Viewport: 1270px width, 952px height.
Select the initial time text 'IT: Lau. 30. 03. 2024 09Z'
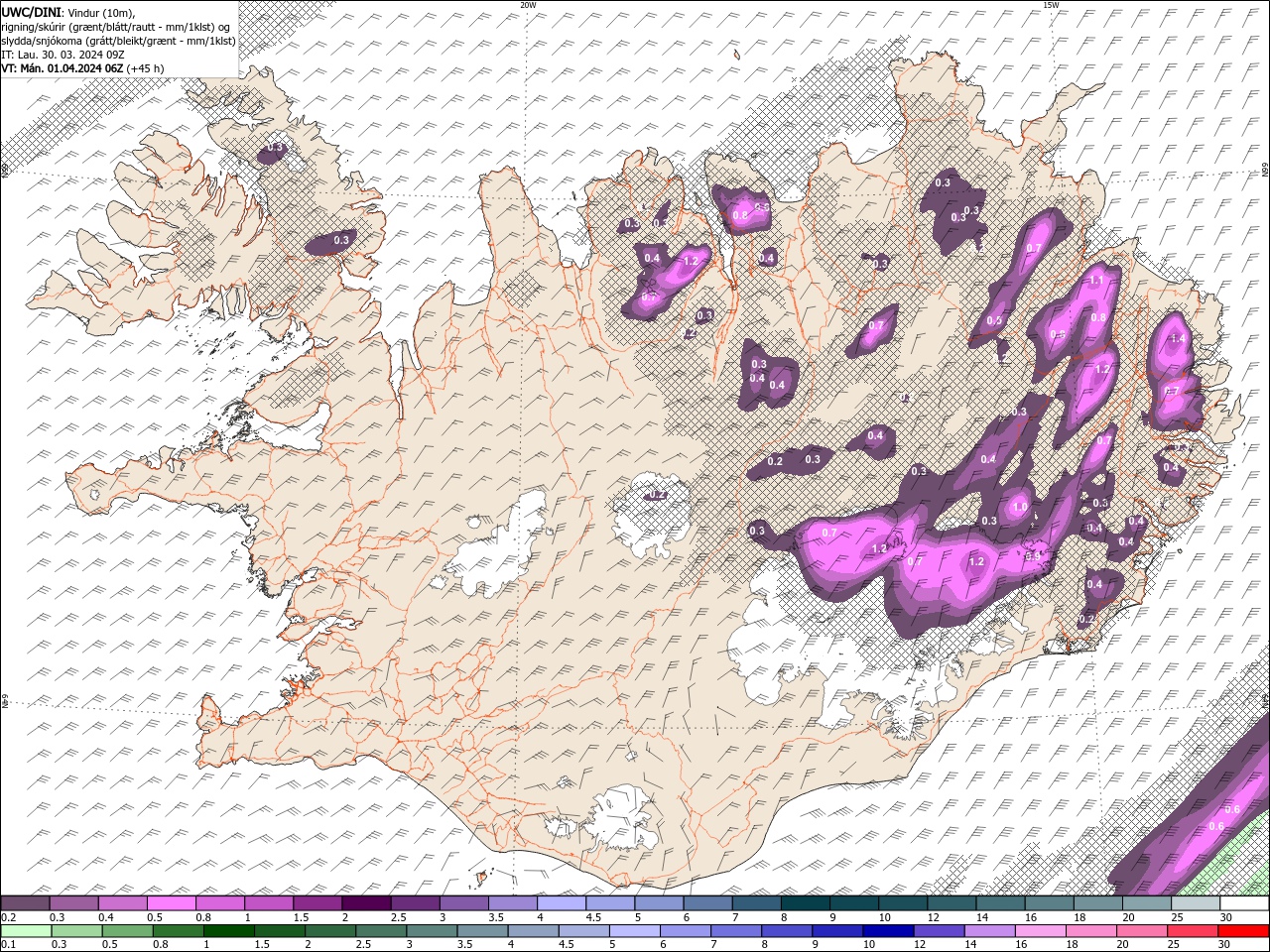pos(63,55)
